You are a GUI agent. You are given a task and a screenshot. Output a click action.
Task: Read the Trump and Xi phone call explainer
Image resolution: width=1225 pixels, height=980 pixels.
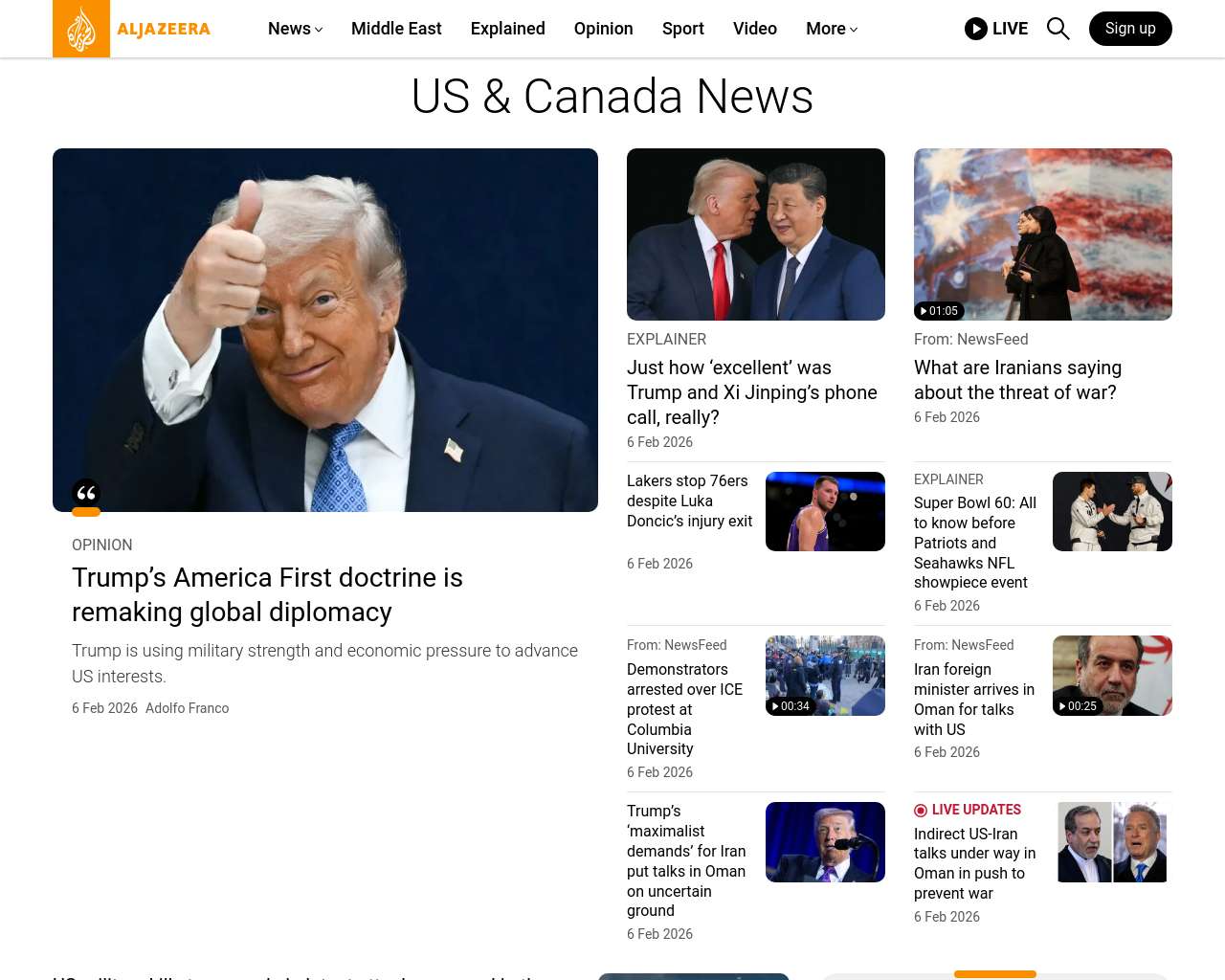pos(752,392)
